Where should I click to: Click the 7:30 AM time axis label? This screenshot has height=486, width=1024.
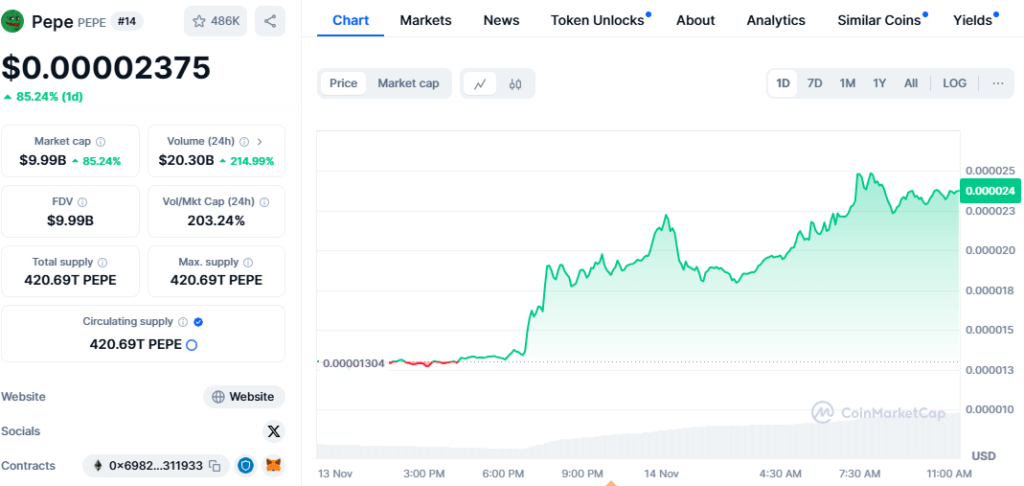pos(859,473)
